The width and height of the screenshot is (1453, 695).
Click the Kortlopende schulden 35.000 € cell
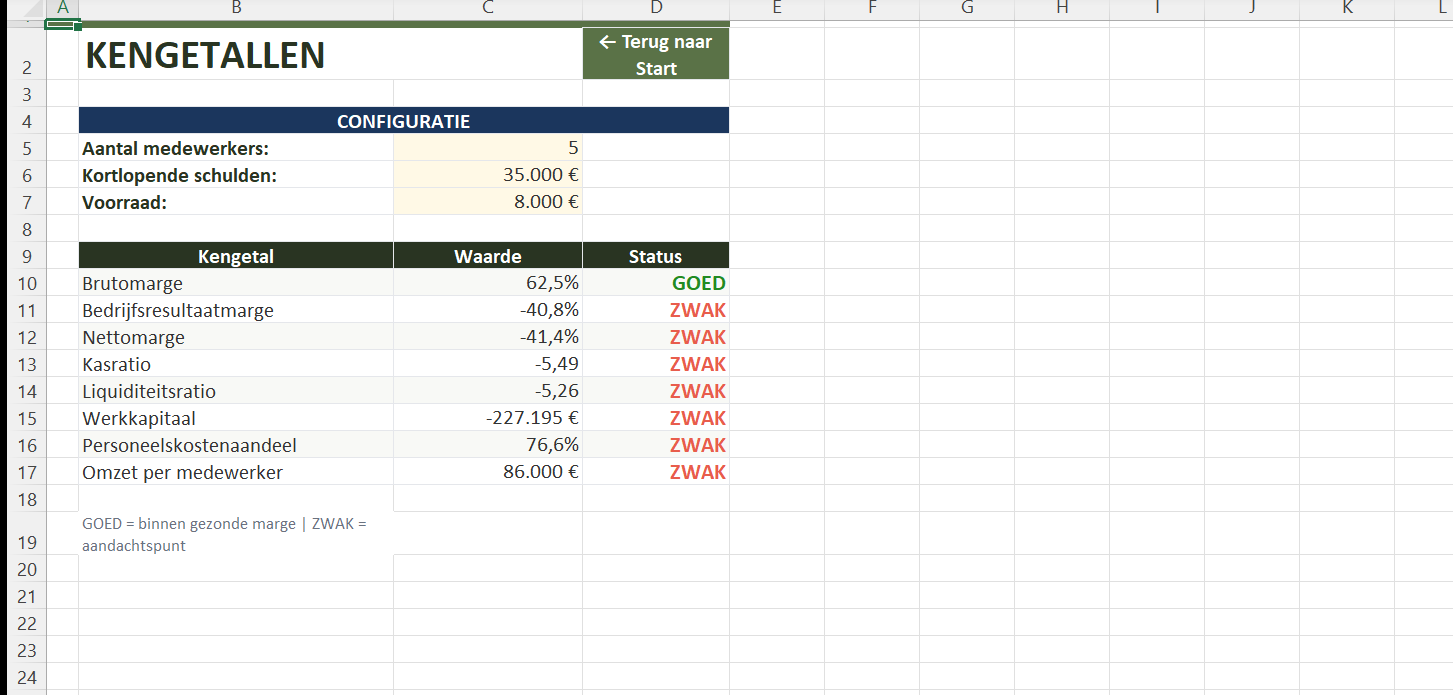click(487, 175)
